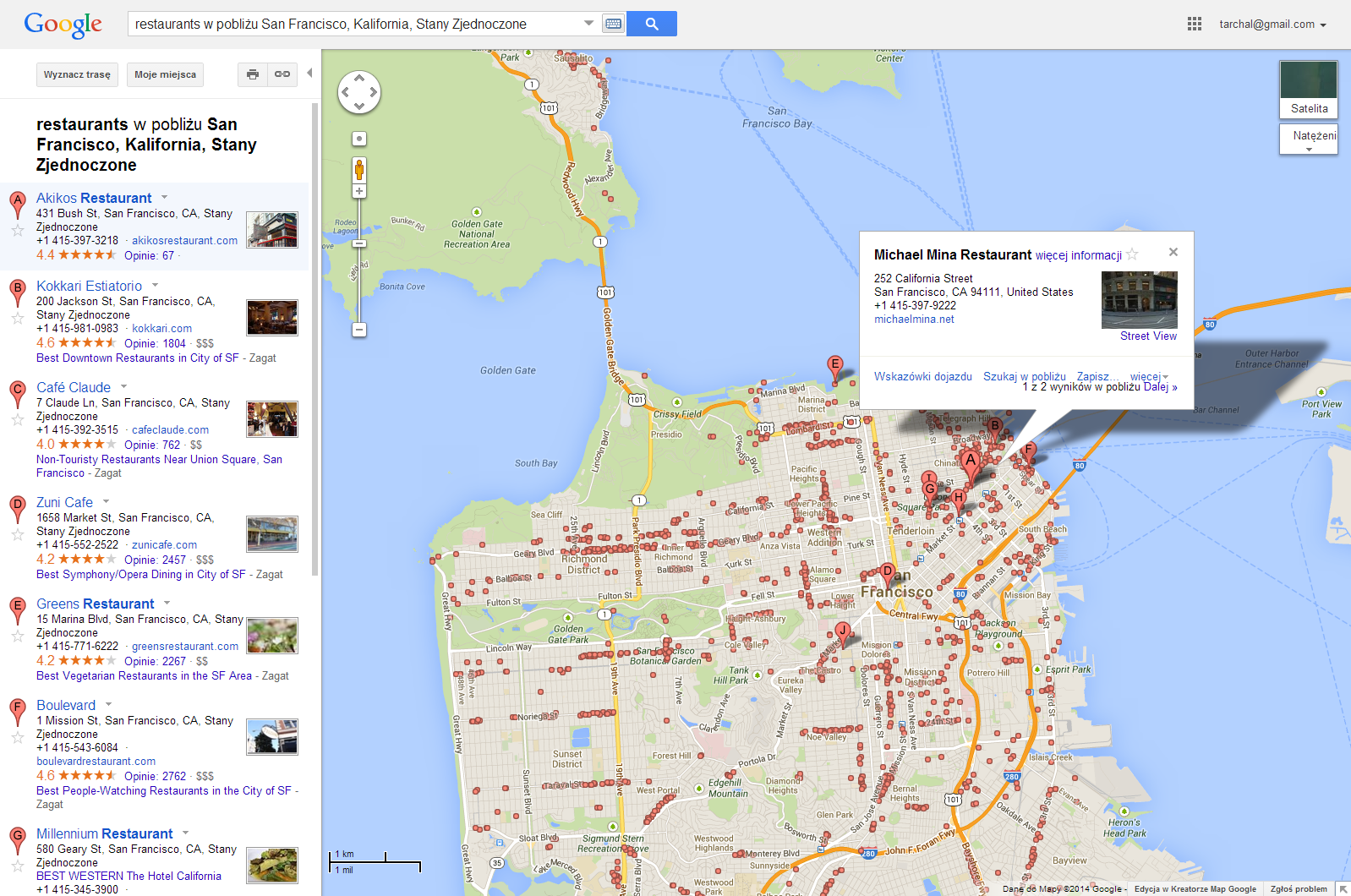
Task: Expand the Natężenie layers dropdown
Action: (x=1309, y=139)
